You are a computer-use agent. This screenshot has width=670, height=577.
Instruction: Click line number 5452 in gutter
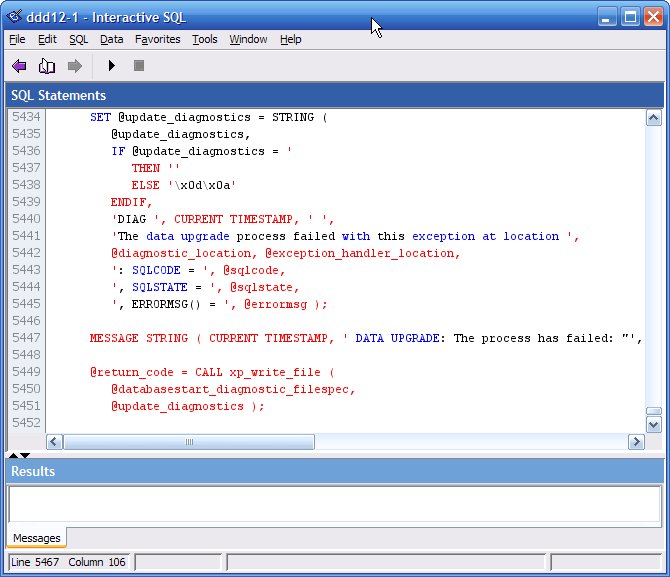pyautogui.click(x=26, y=423)
